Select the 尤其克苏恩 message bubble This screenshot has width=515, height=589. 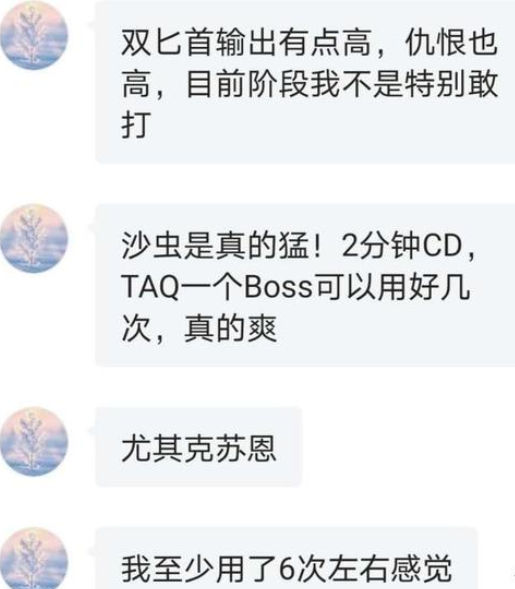click(x=199, y=447)
